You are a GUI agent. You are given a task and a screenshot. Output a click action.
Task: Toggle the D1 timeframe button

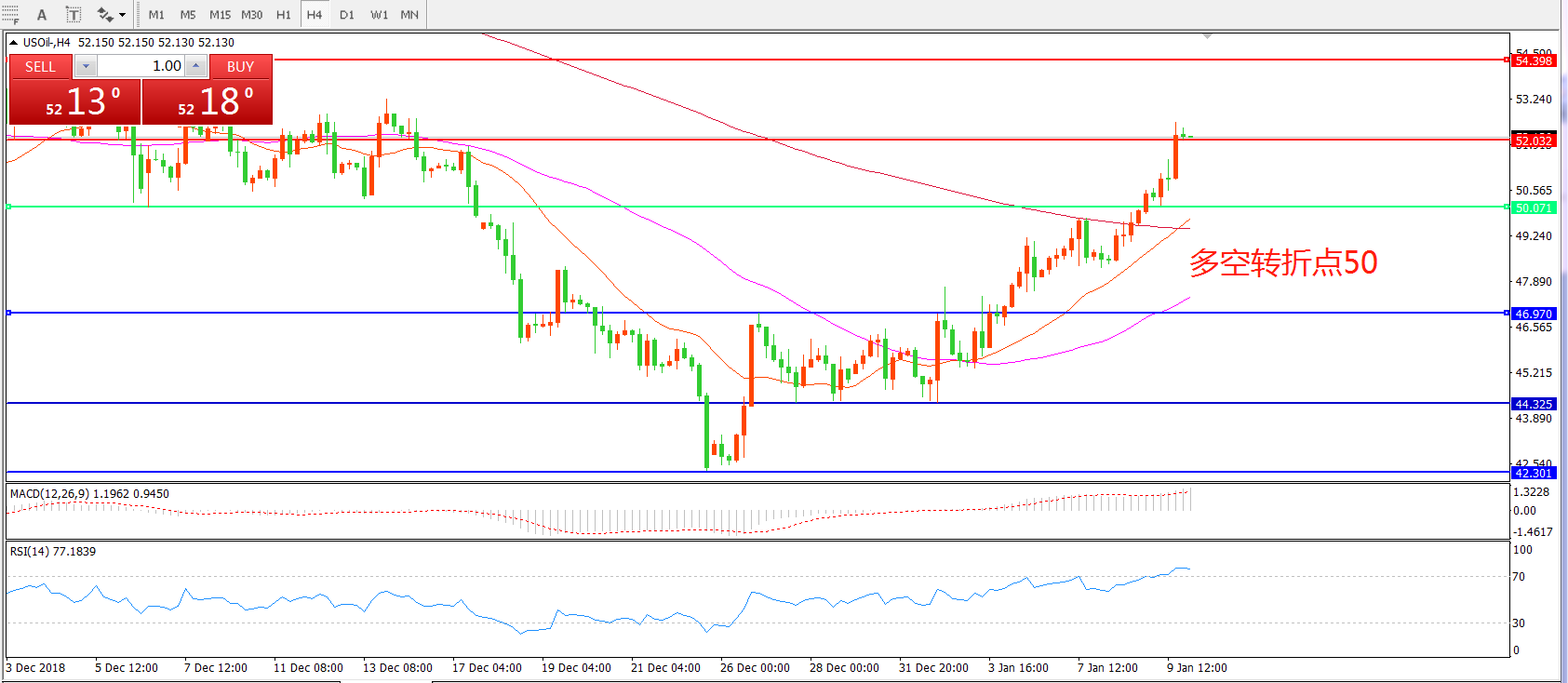pyautogui.click(x=346, y=15)
